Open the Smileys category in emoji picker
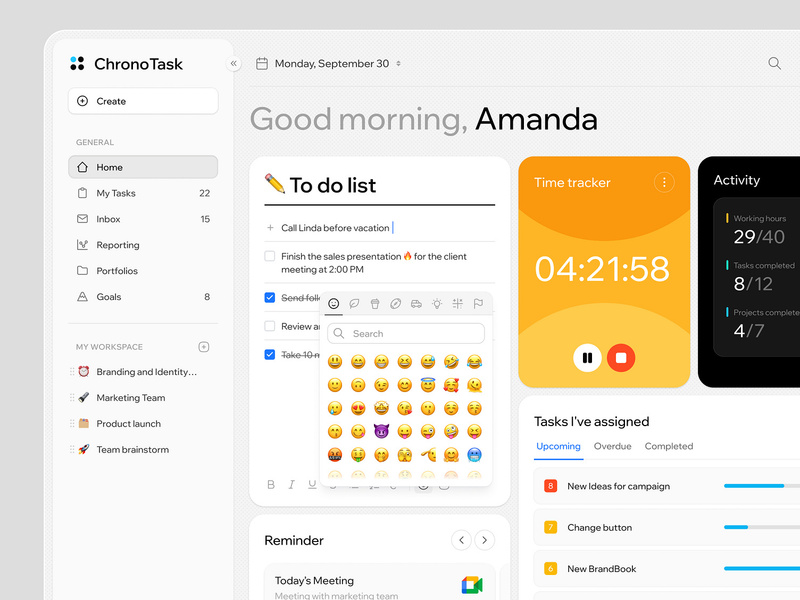The image size is (800, 600). point(334,303)
